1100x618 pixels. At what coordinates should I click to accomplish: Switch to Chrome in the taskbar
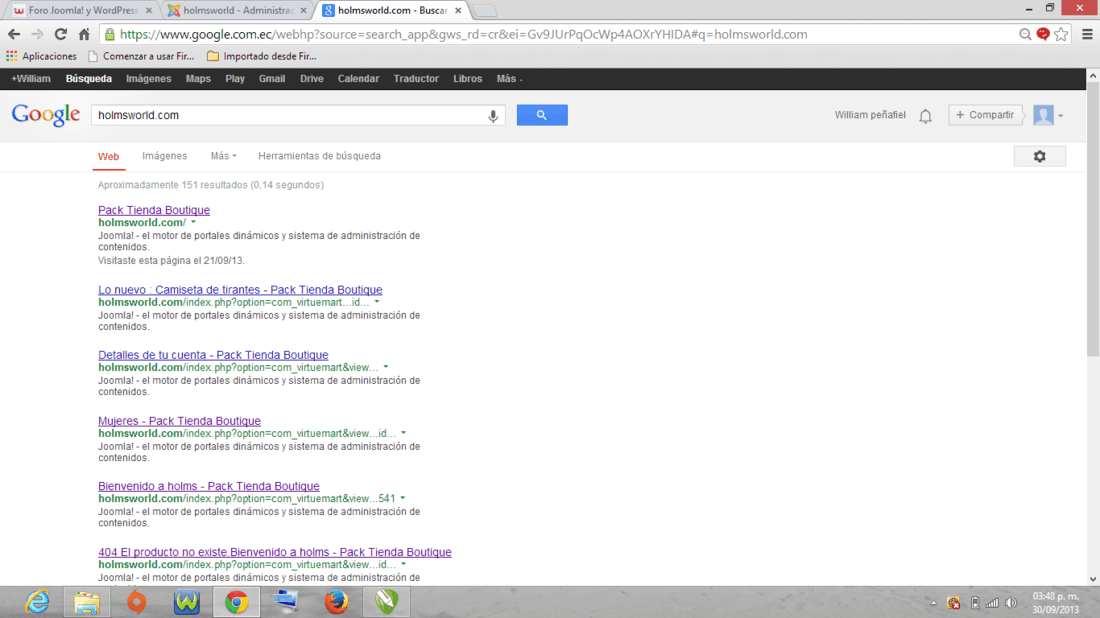(x=236, y=602)
